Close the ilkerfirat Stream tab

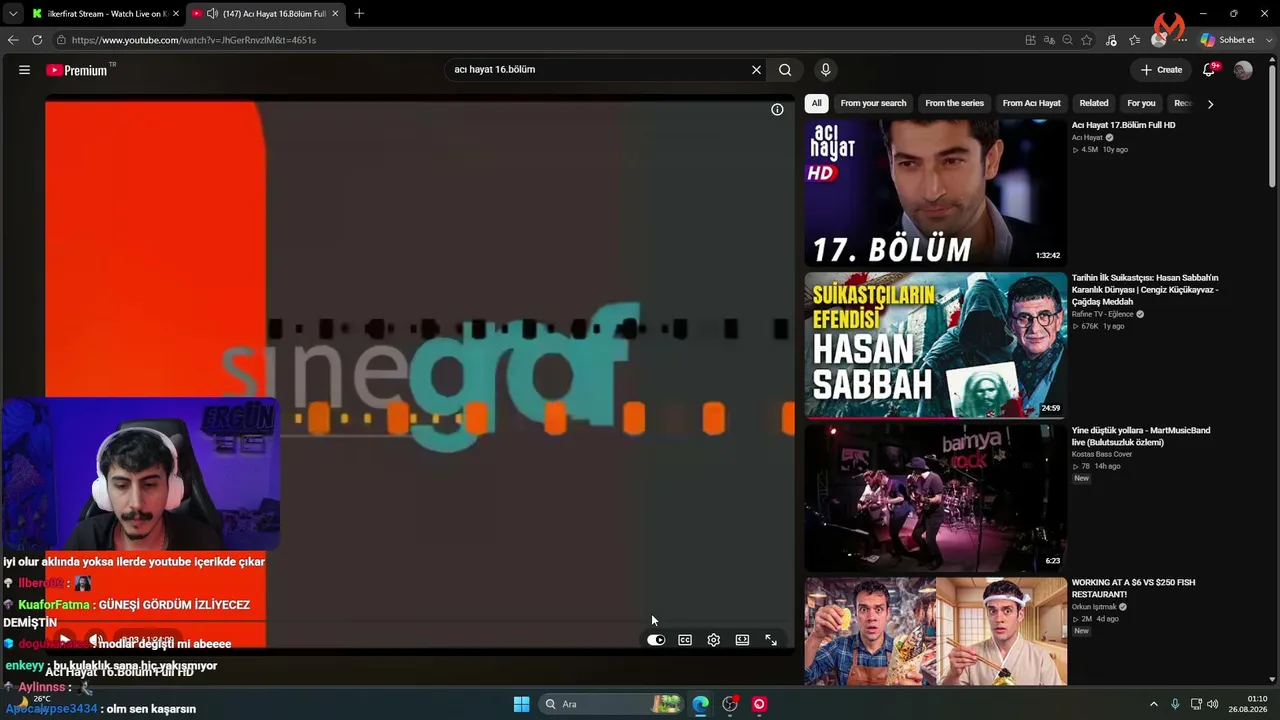[176, 14]
